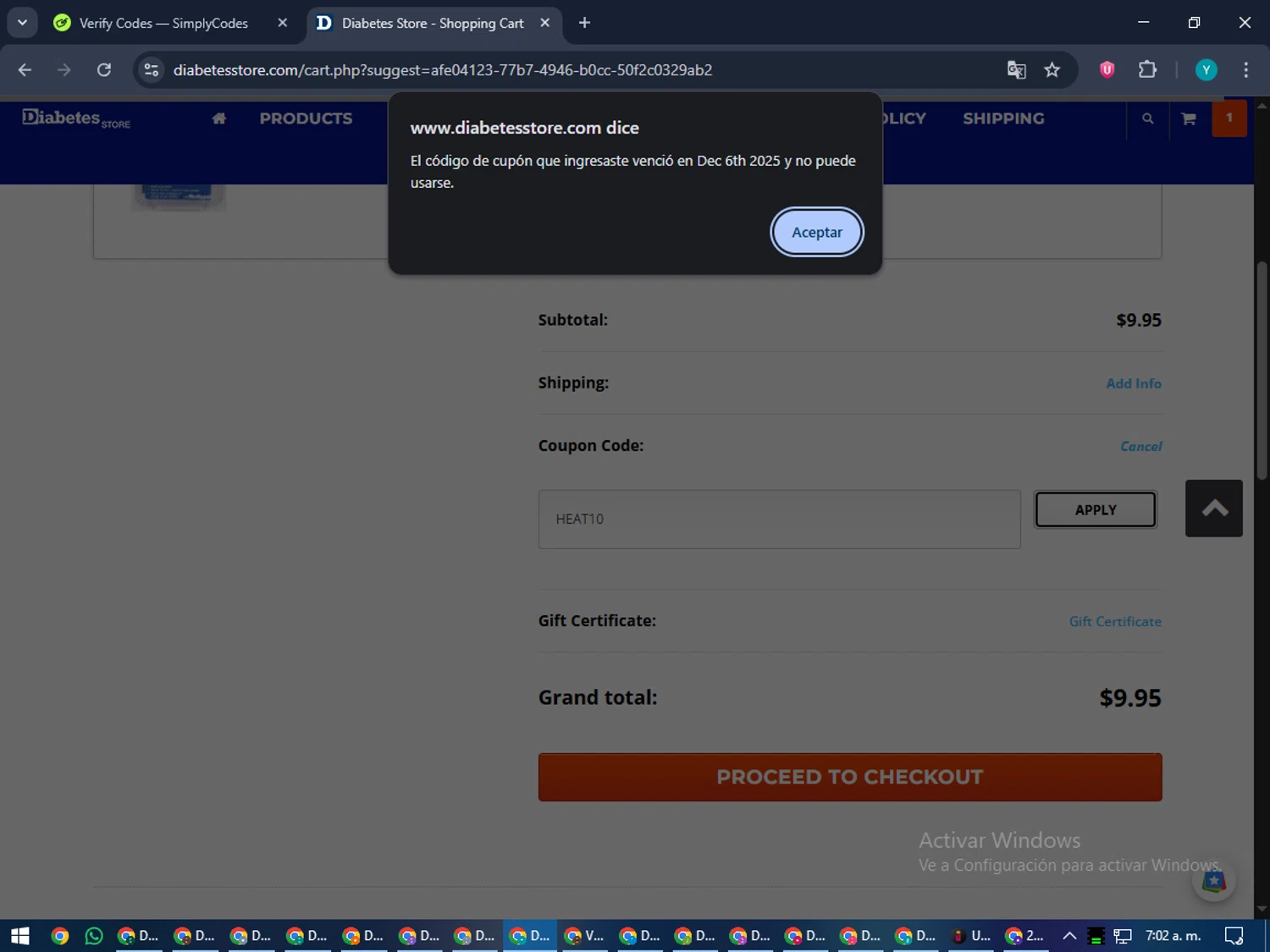
Task: Click the Grand total amount $9.95
Action: pyautogui.click(x=1130, y=698)
